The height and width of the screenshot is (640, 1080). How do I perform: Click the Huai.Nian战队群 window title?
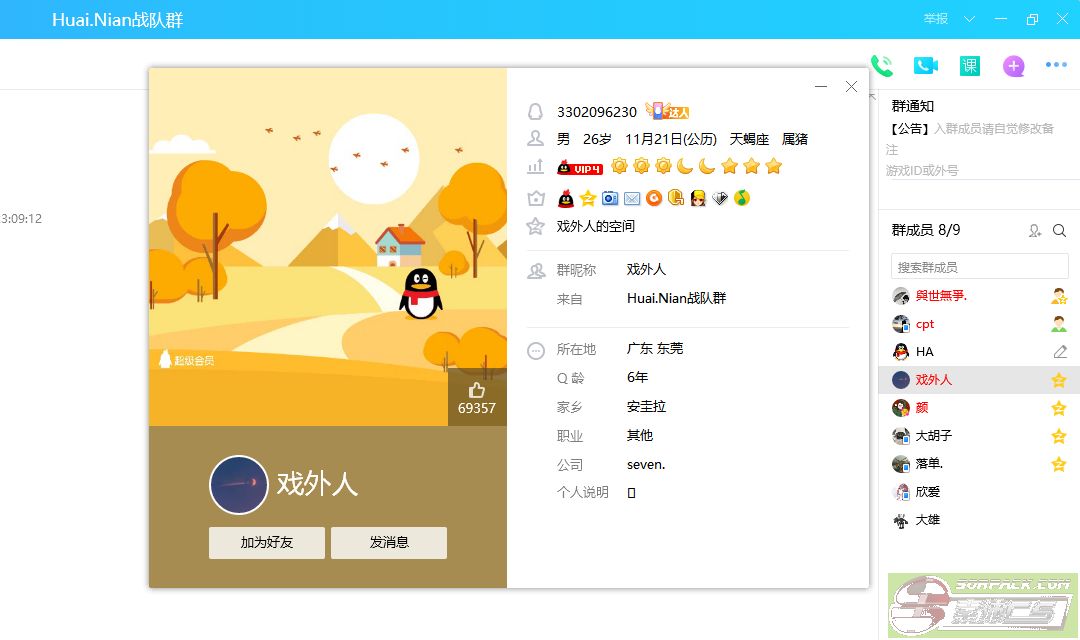pos(117,20)
